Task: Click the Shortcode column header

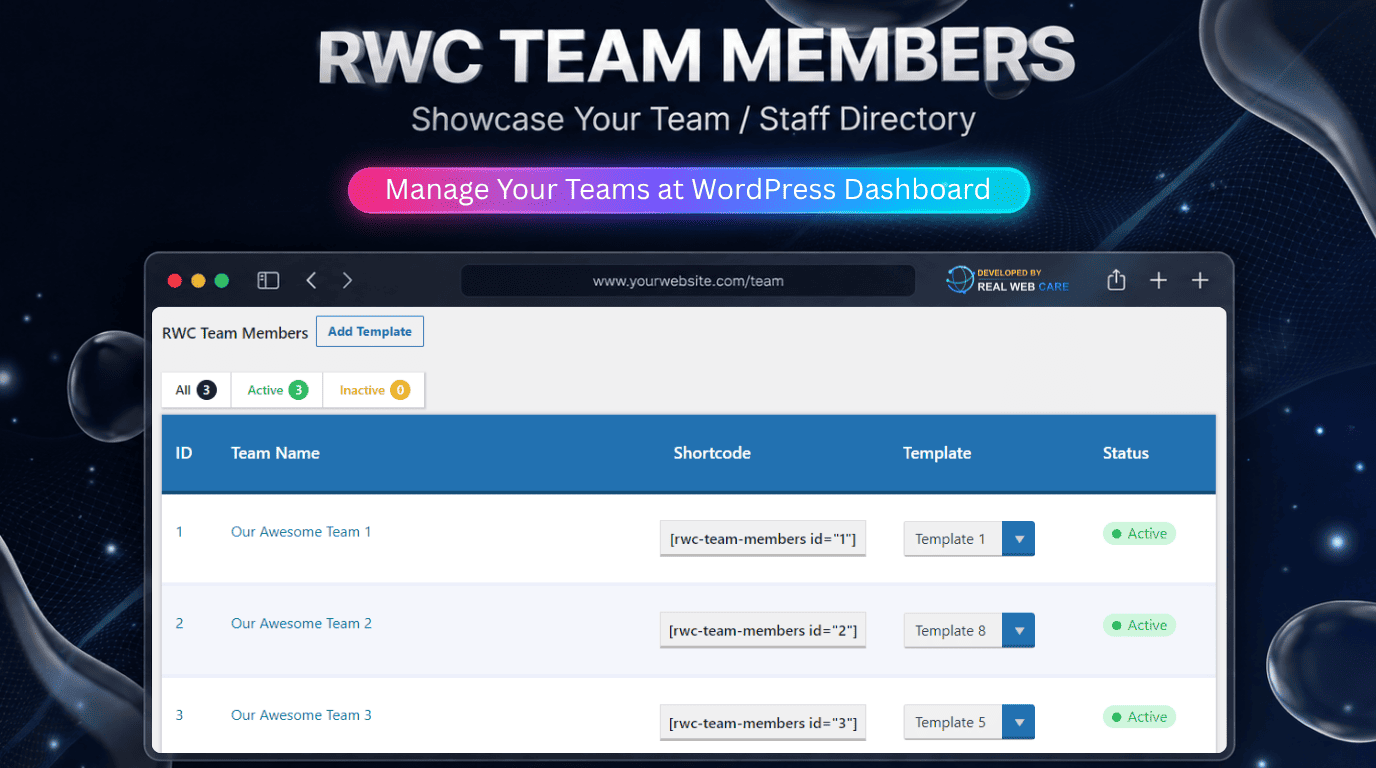Action: pos(712,453)
